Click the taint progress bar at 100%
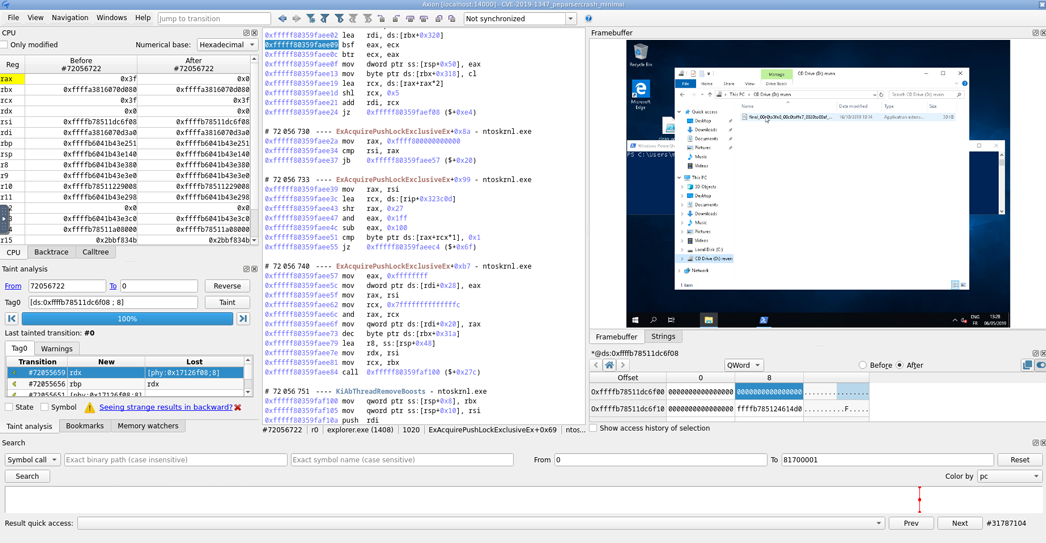Viewport: 1046px width, 543px height. click(x=127, y=319)
